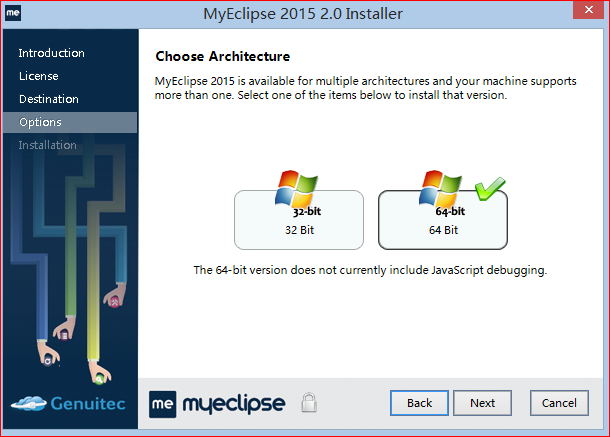
Task: Click the 'me' app icon in title bar
Action: 13,13
